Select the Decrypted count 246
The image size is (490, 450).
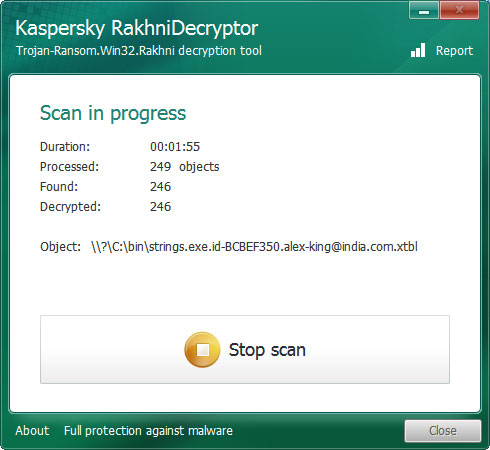(160, 207)
